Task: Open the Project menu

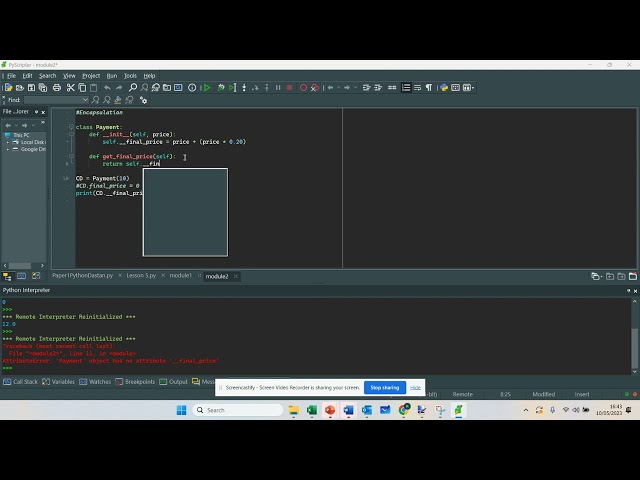Action: [91, 76]
